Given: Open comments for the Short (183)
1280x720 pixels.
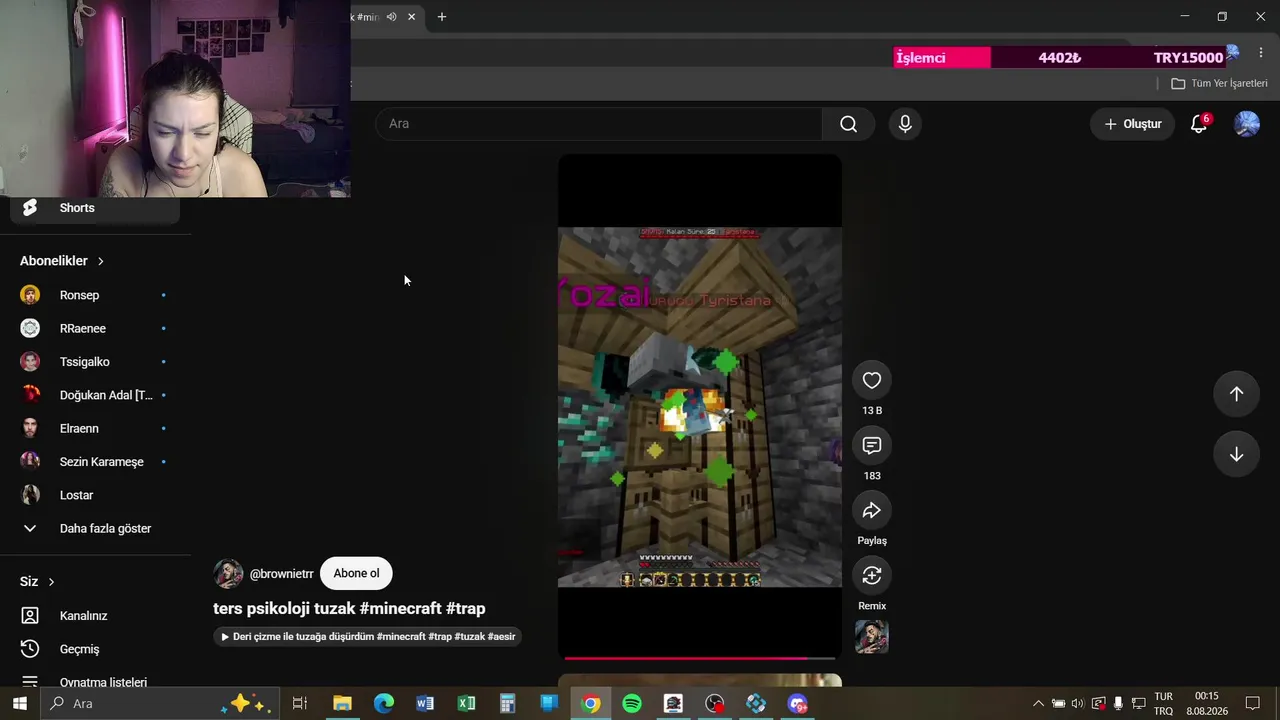Looking at the screenshot, I should (x=872, y=445).
